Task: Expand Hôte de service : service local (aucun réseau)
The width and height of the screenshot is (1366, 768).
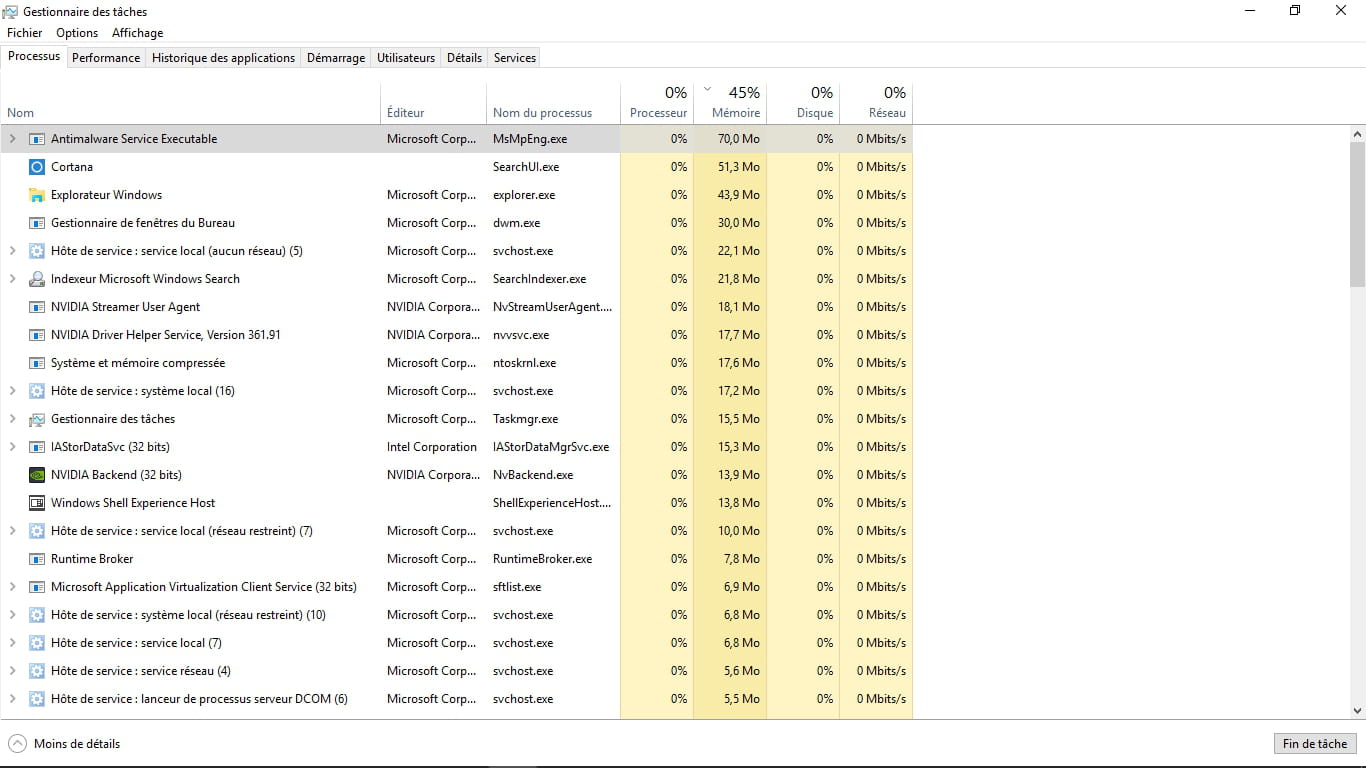Action: pos(12,251)
